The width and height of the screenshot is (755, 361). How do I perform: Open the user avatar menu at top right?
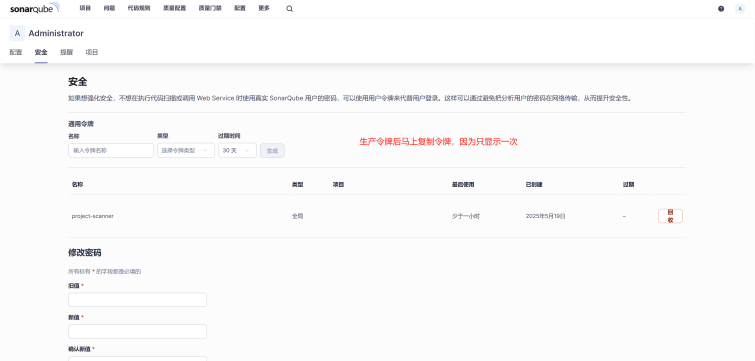[x=740, y=9]
